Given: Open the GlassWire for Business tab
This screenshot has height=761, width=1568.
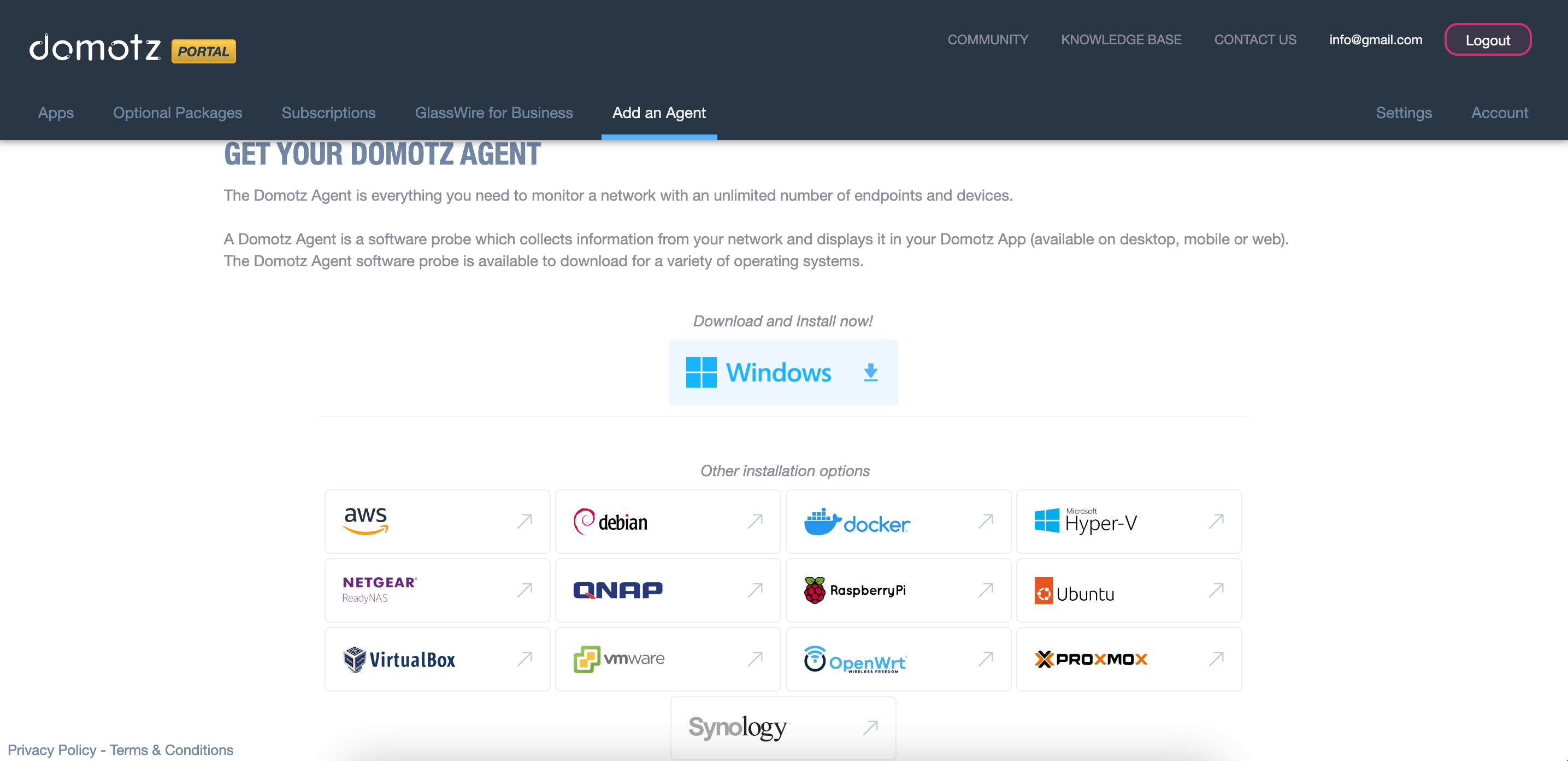Looking at the screenshot, I should pos(493,112).
